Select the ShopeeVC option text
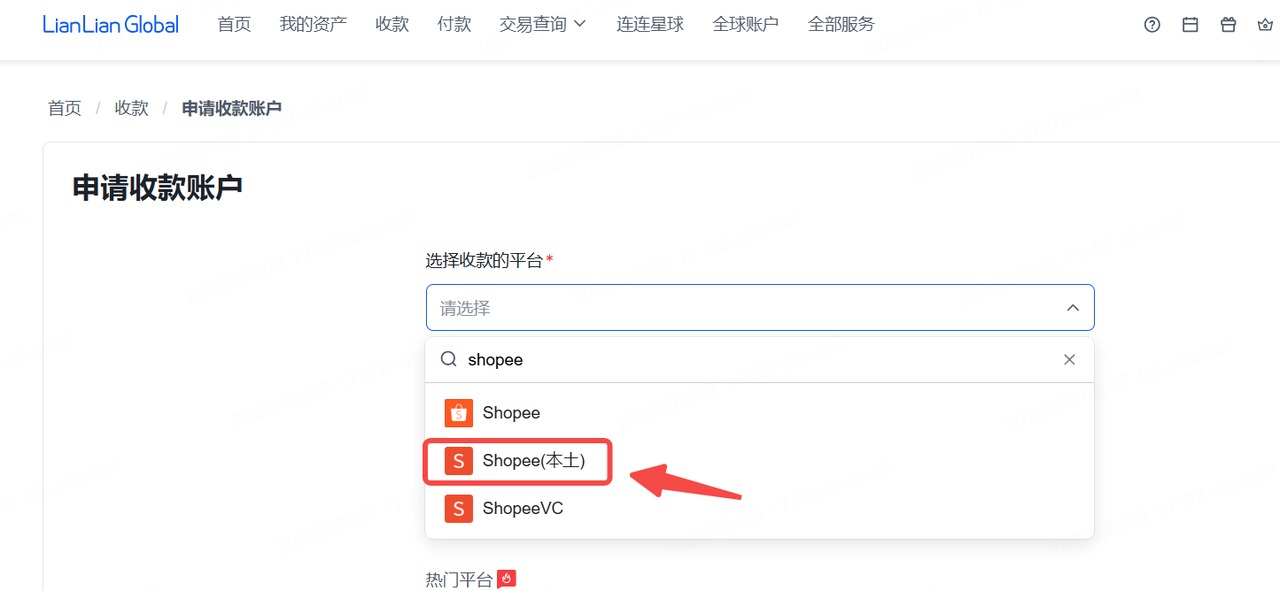The width and height of the screenshot is (1280, 591). [523, 508]
